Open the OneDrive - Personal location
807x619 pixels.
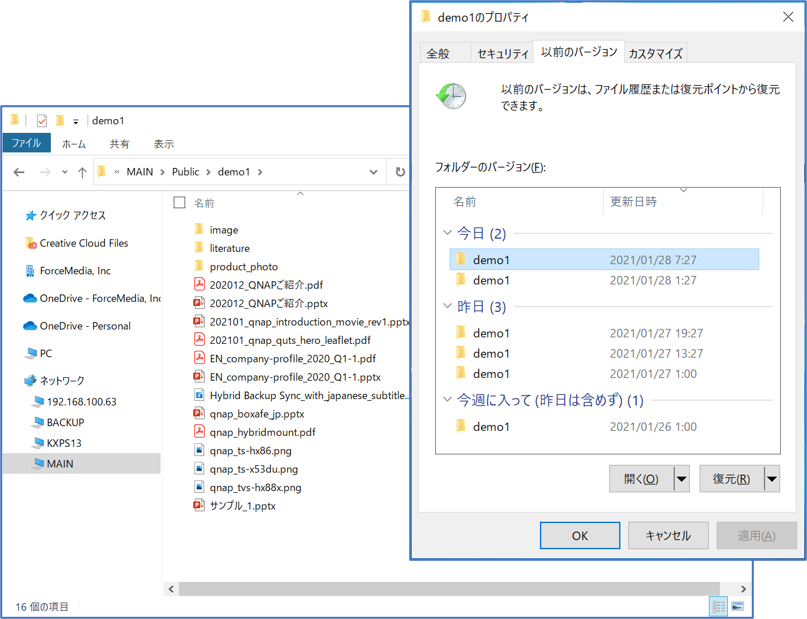[x=85, y=326]
